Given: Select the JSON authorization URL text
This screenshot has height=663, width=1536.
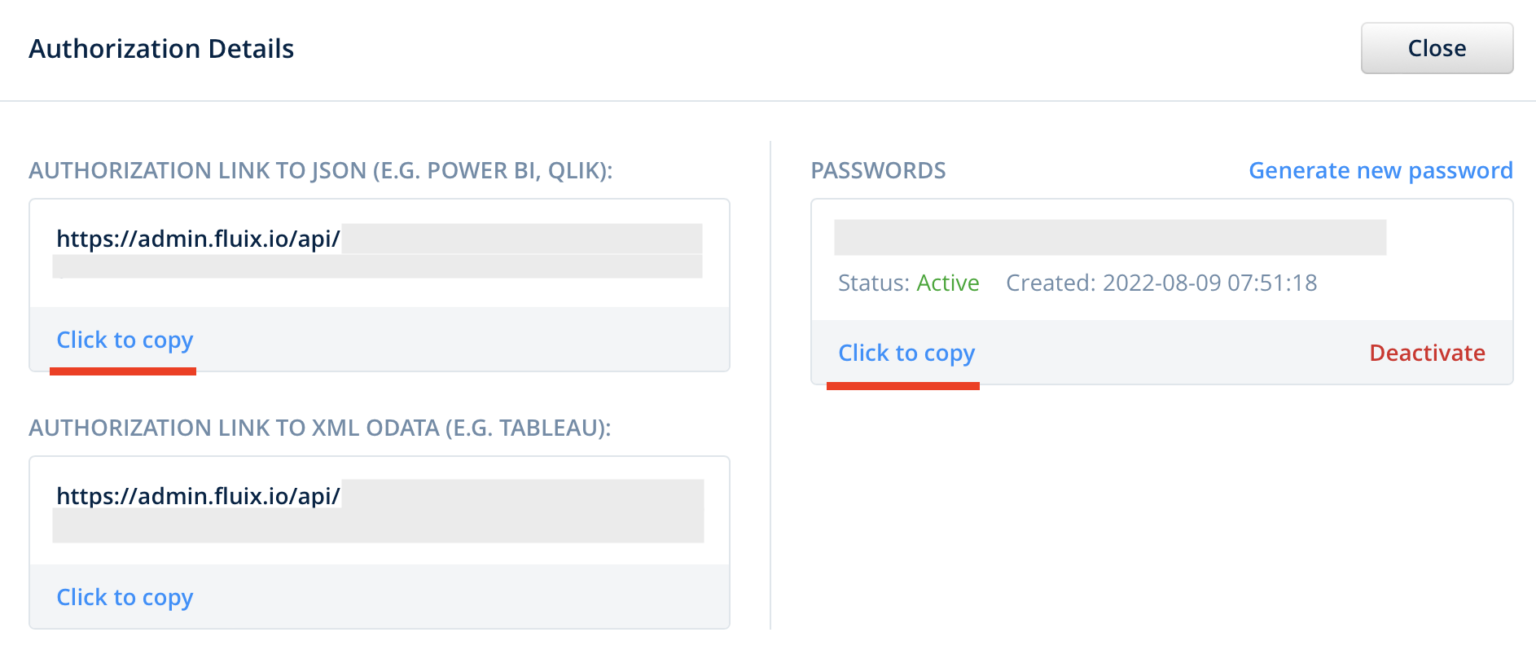Looking at the screenshot, I should 198,239.
